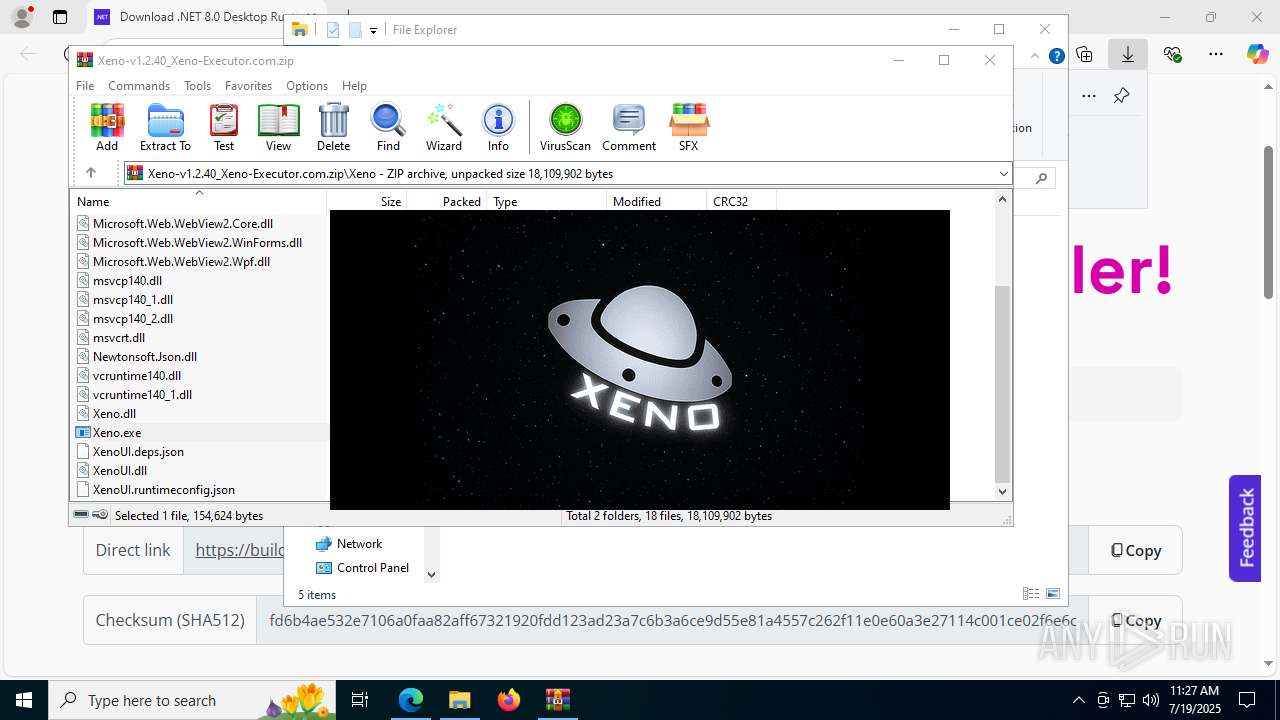Image resolution: width=1280 pixels, height=720 pixels.
Task: Click the WinRAR file list scrollbar
Action: tap(1003, 384)
